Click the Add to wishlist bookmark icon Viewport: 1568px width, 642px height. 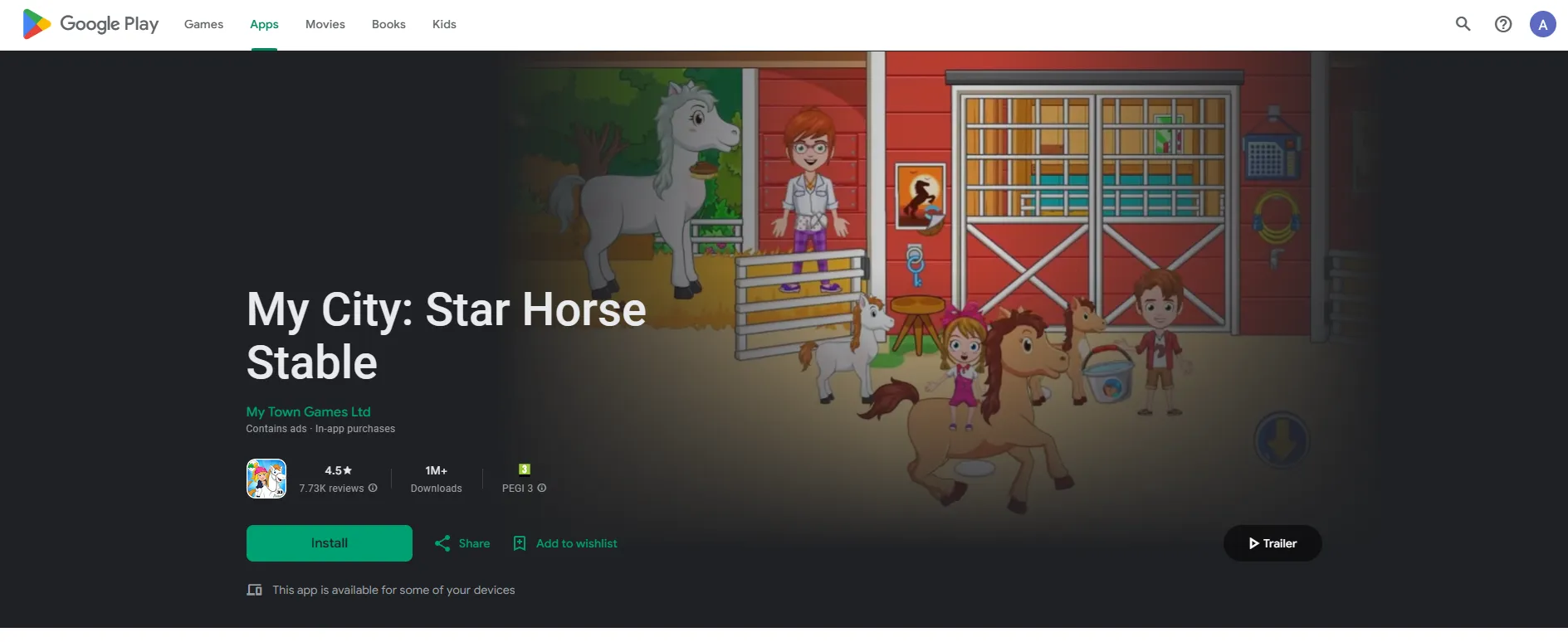coord(520,543)
